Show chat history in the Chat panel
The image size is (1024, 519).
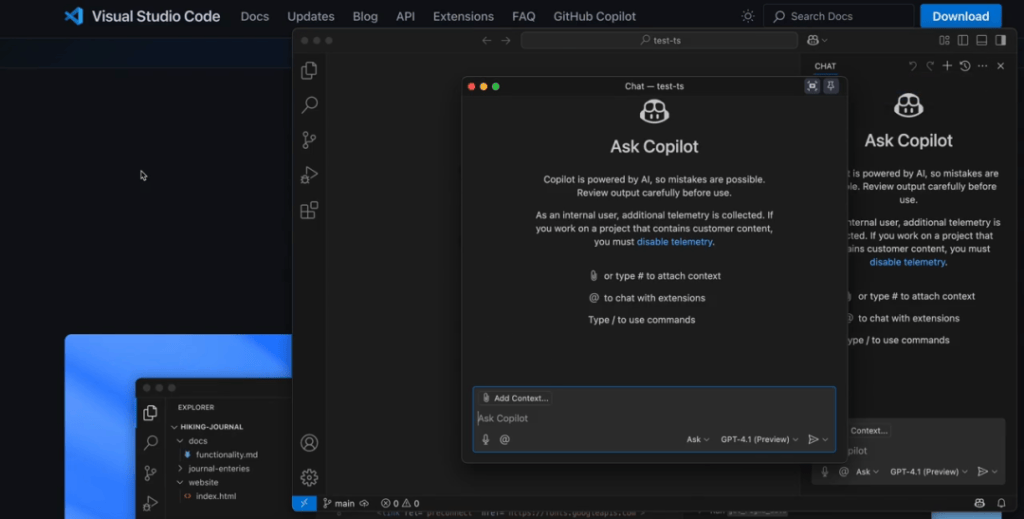[965, 66]
